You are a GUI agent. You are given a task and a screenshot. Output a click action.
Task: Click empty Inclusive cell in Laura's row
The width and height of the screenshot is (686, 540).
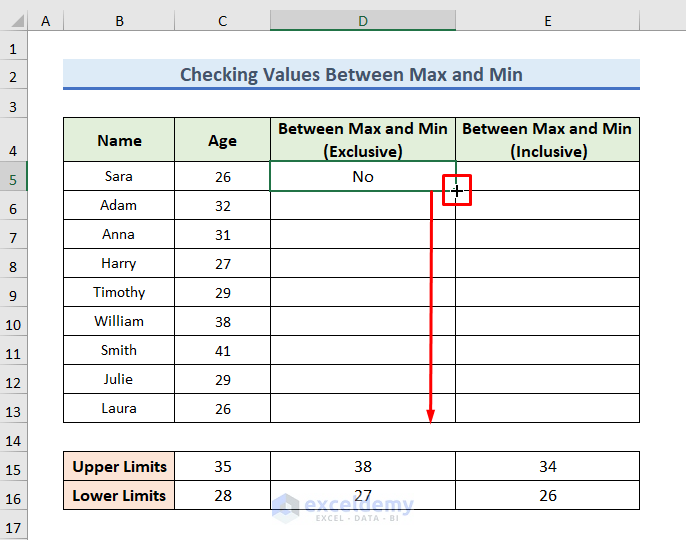[547, 408]
